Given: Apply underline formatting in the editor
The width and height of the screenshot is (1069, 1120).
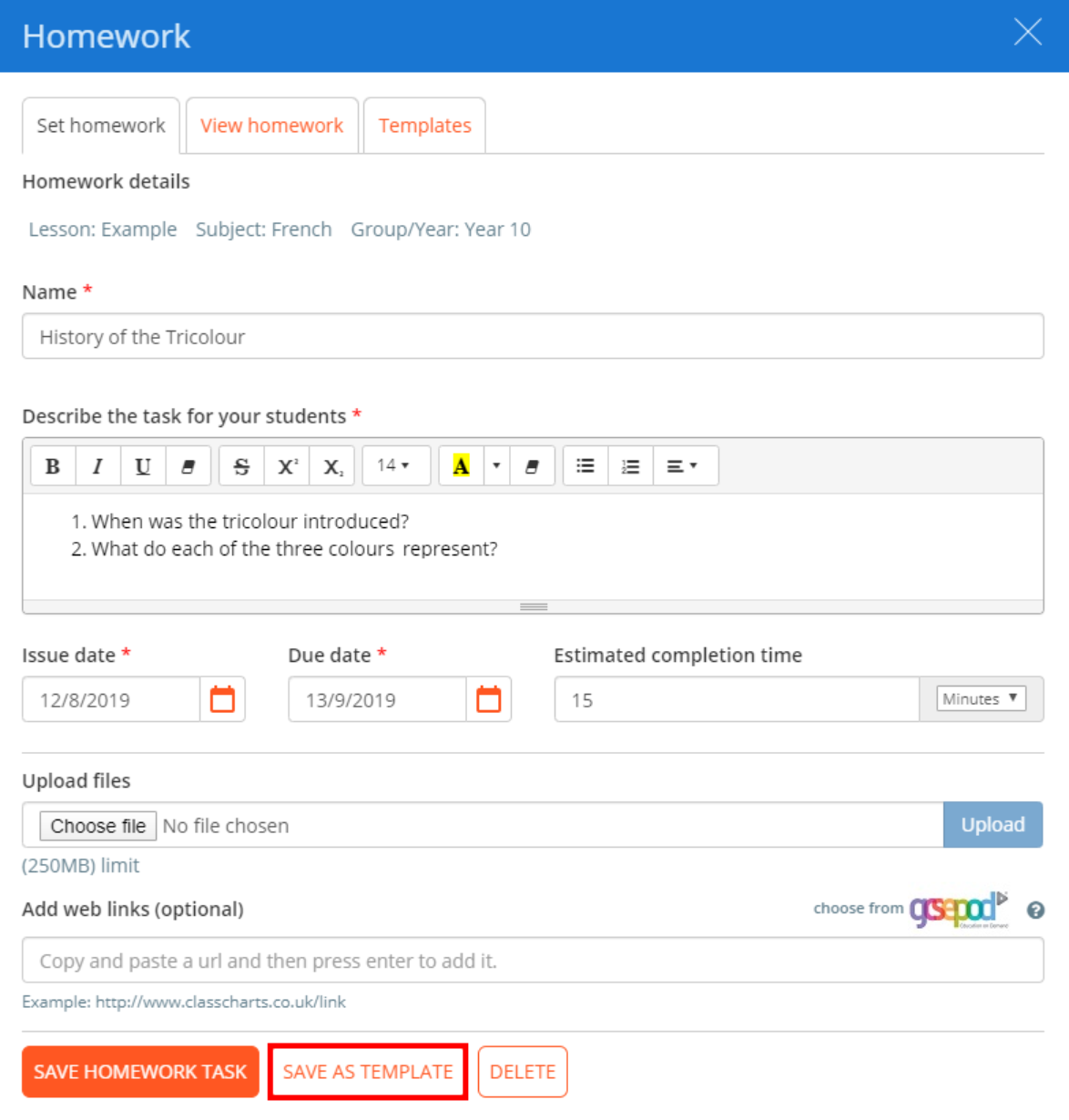Looking at the screenshot, I should click(x=142, y=465).
